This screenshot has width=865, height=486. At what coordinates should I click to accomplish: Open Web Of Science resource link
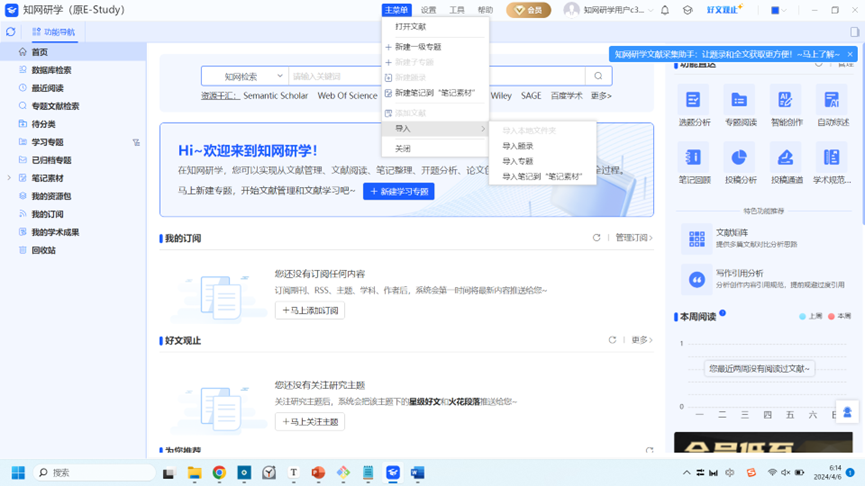347,95
